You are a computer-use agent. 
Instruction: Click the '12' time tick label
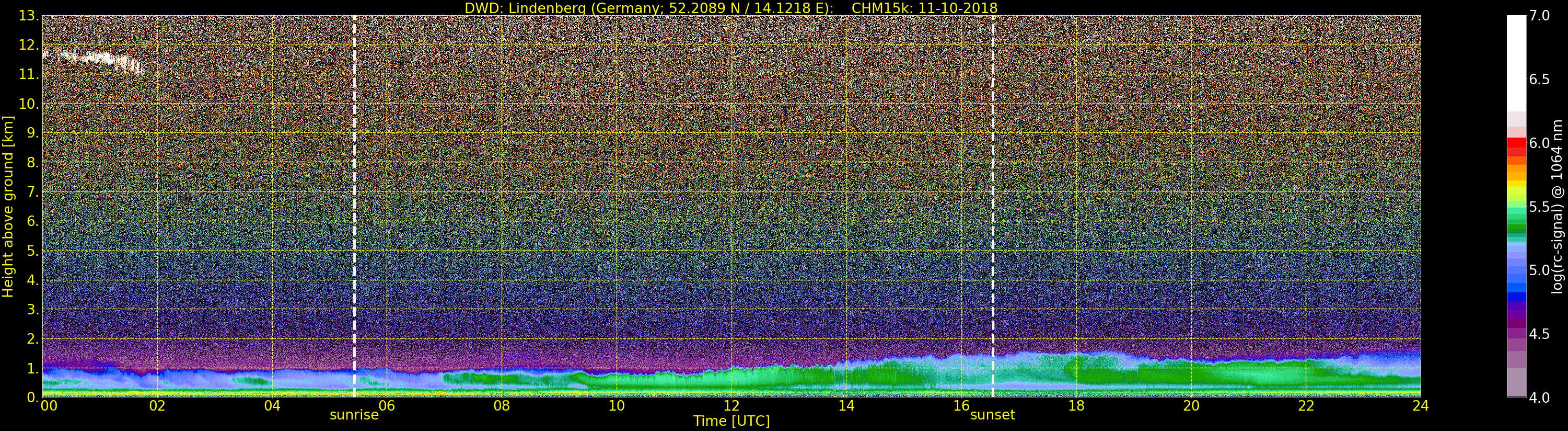tap(731, 405)
